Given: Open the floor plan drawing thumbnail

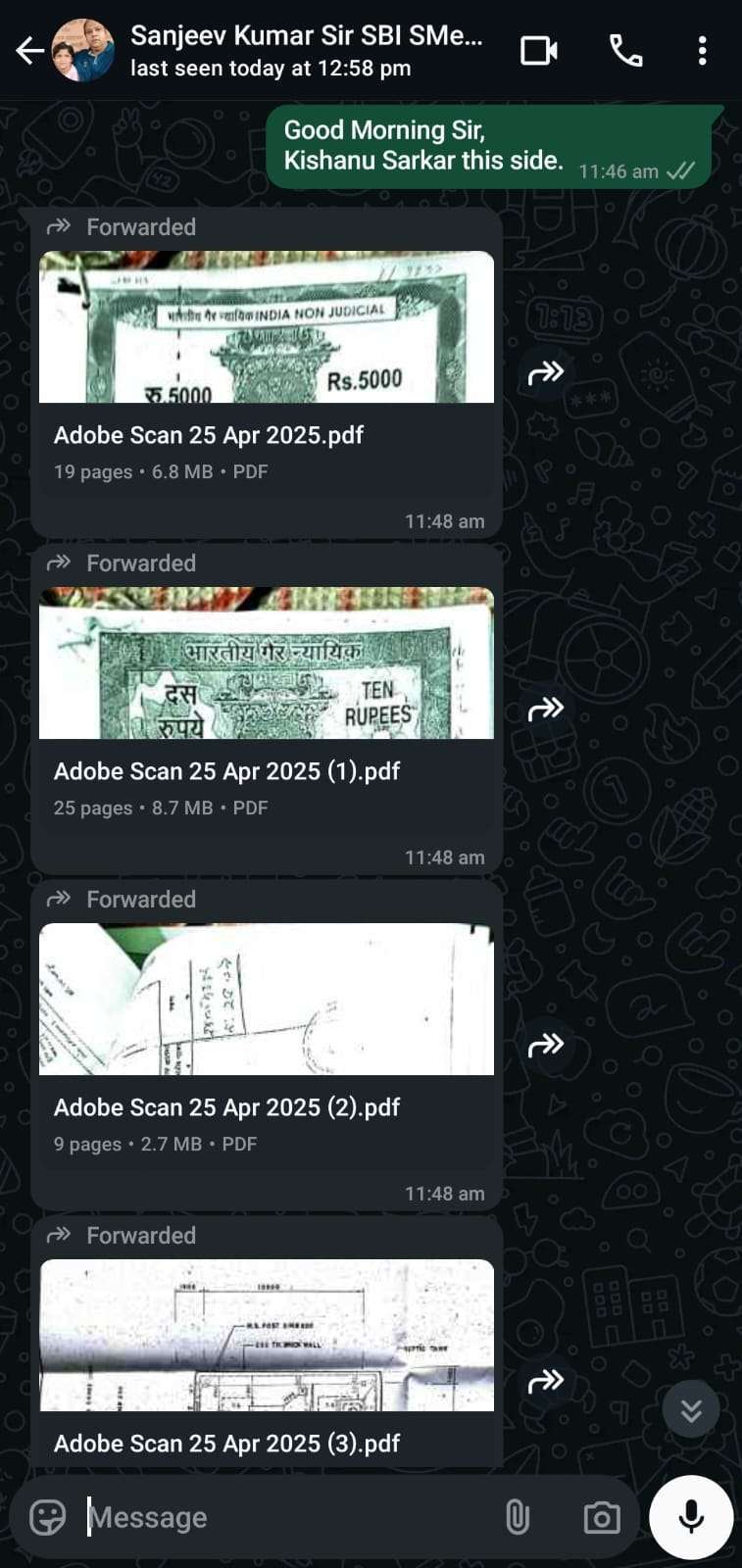Looking at the screenshot, I should click(x=267, y=1336).
